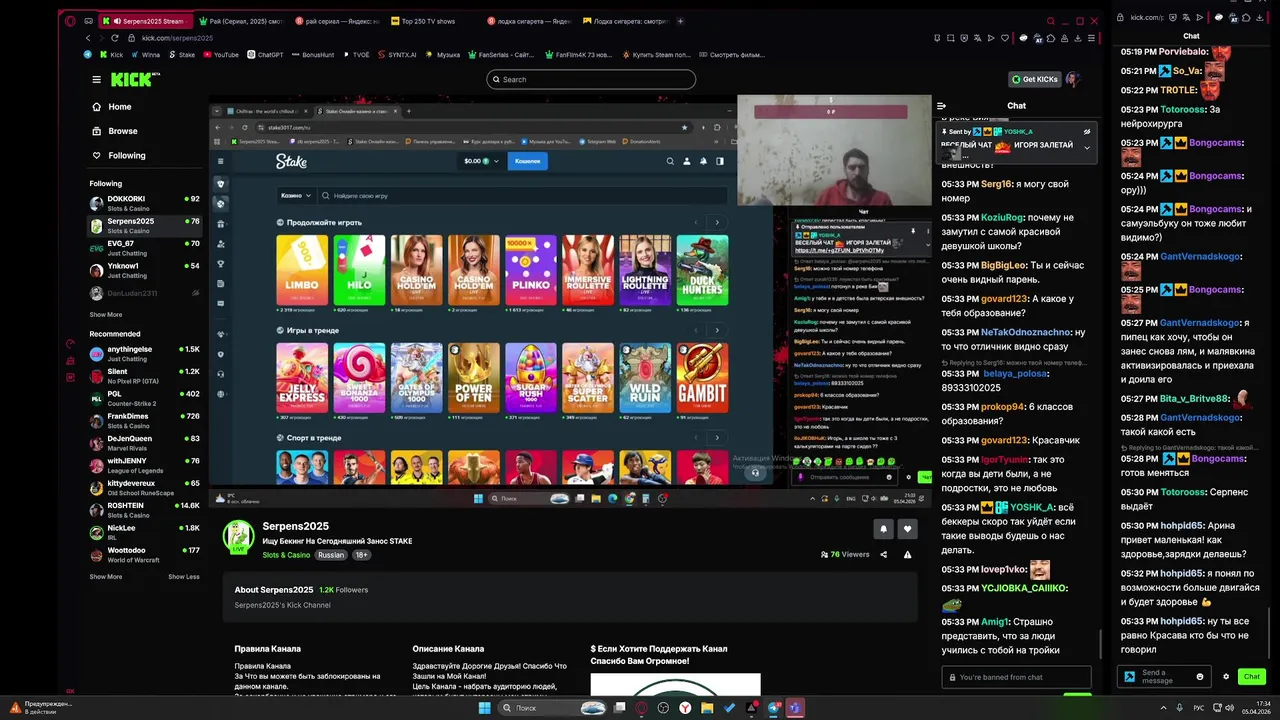The width and height of the screenshot is (1280, 720).
Task: Click Windows taskbar search box
Action: pos(553,708)
